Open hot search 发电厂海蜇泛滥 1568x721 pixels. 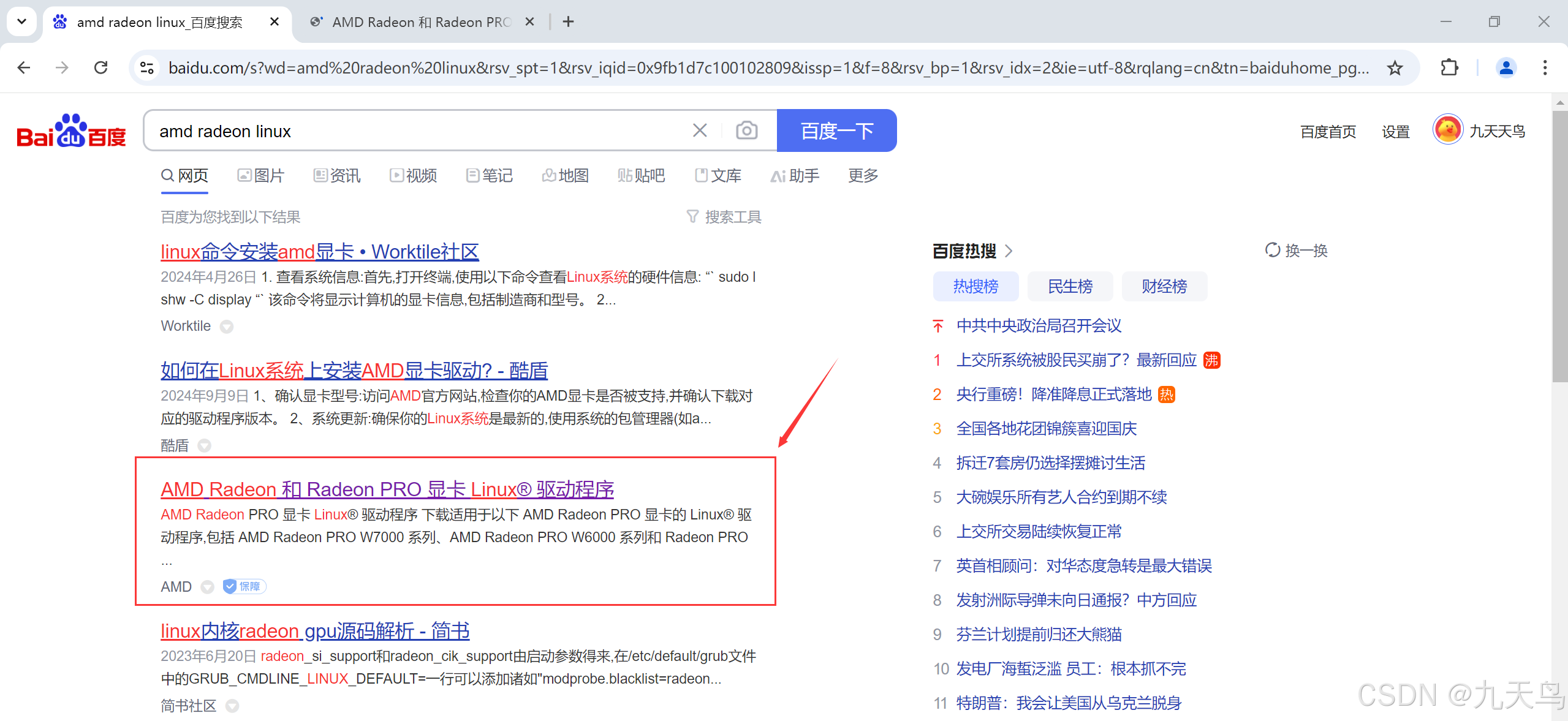[1070, 669]
